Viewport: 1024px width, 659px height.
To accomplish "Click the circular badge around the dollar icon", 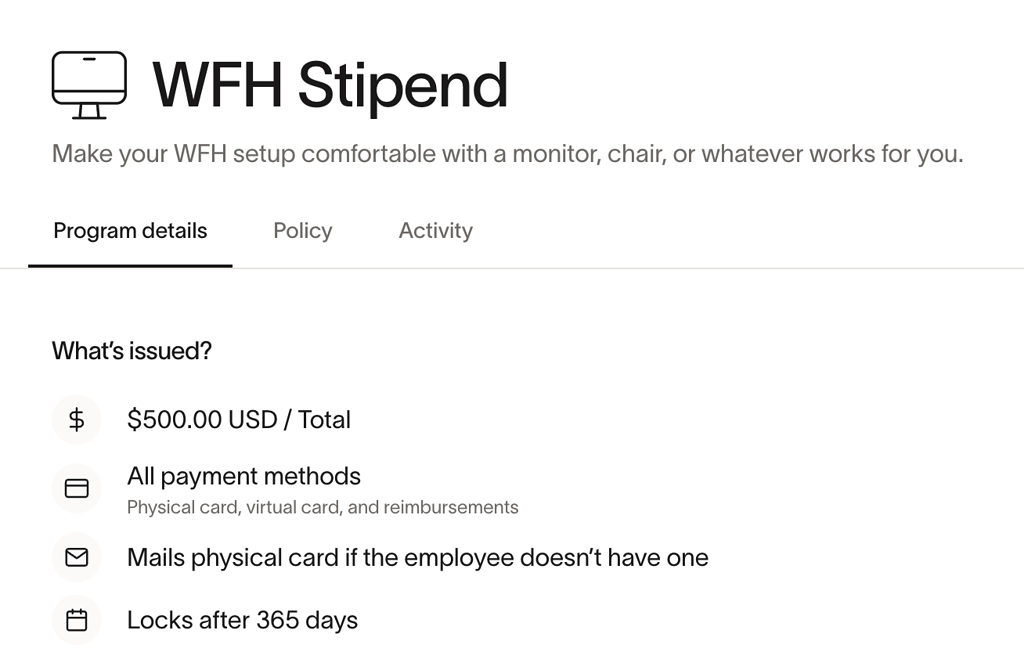I will click(77, 419).
